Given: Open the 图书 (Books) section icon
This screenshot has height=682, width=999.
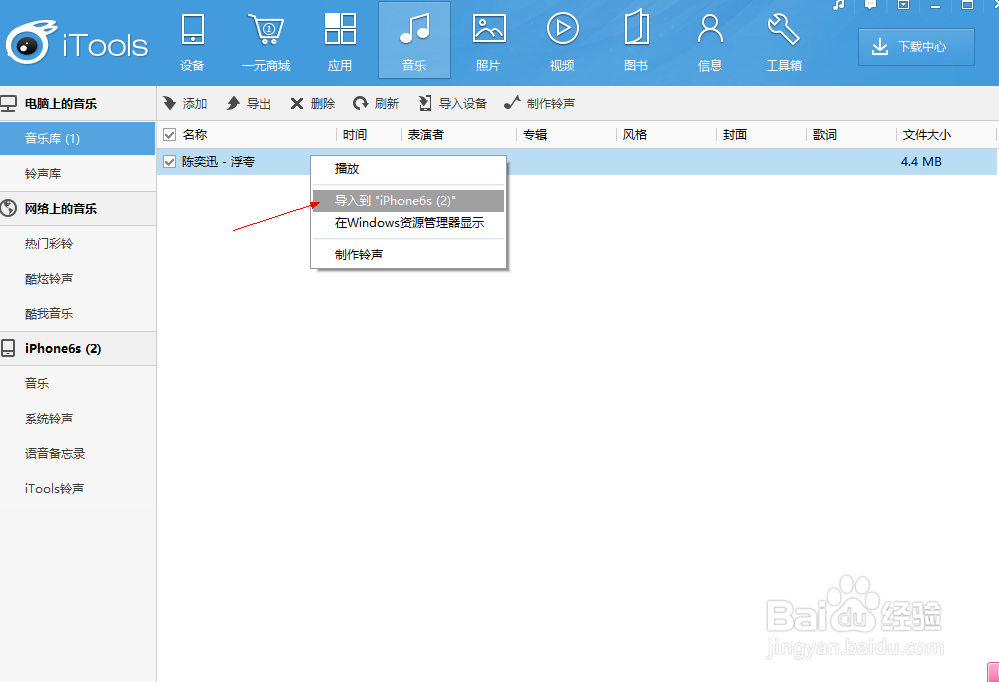Looking at the screenshot, I should (x=636, y=28).
